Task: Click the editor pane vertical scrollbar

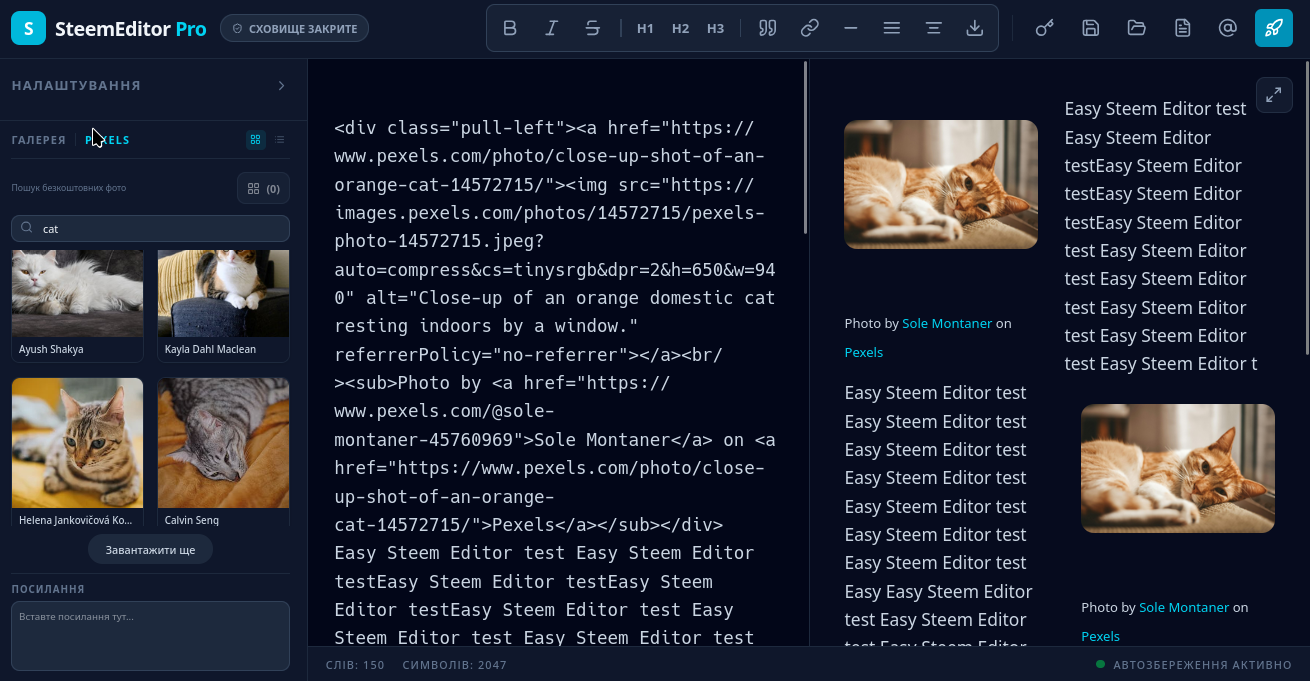Action: coord(805,148)
